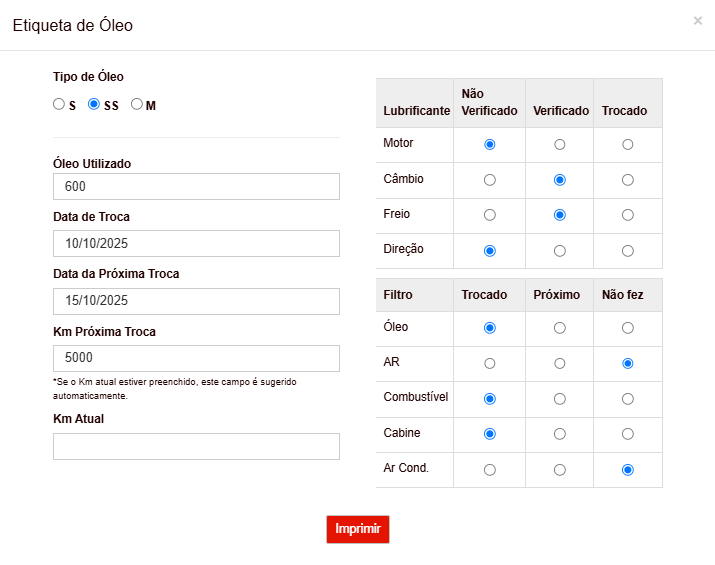Viewport: 715px width, 565px height.
Task: Set Motor to Verificado
Action: [560, 145]
